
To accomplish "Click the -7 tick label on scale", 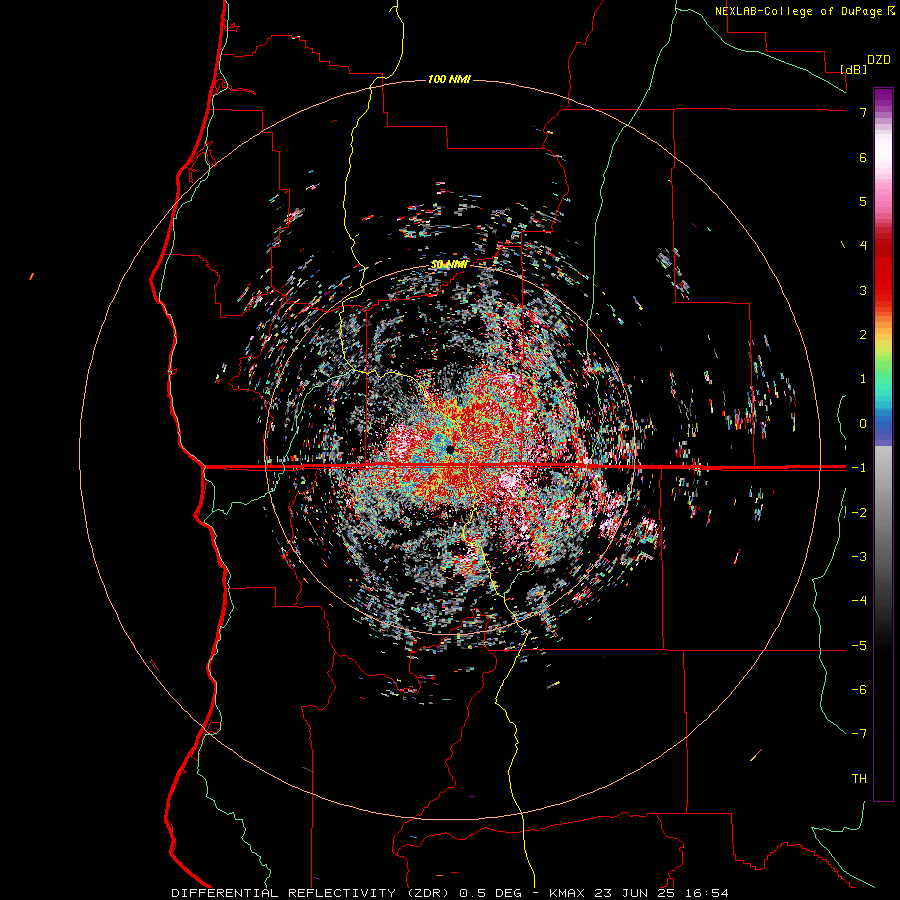I will pyautogui.click(x=859, y=734).
